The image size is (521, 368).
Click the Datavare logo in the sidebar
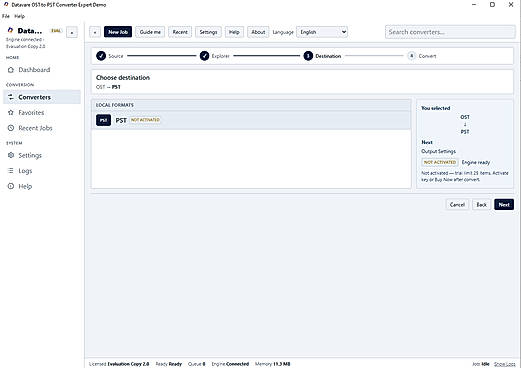point(10,30)
